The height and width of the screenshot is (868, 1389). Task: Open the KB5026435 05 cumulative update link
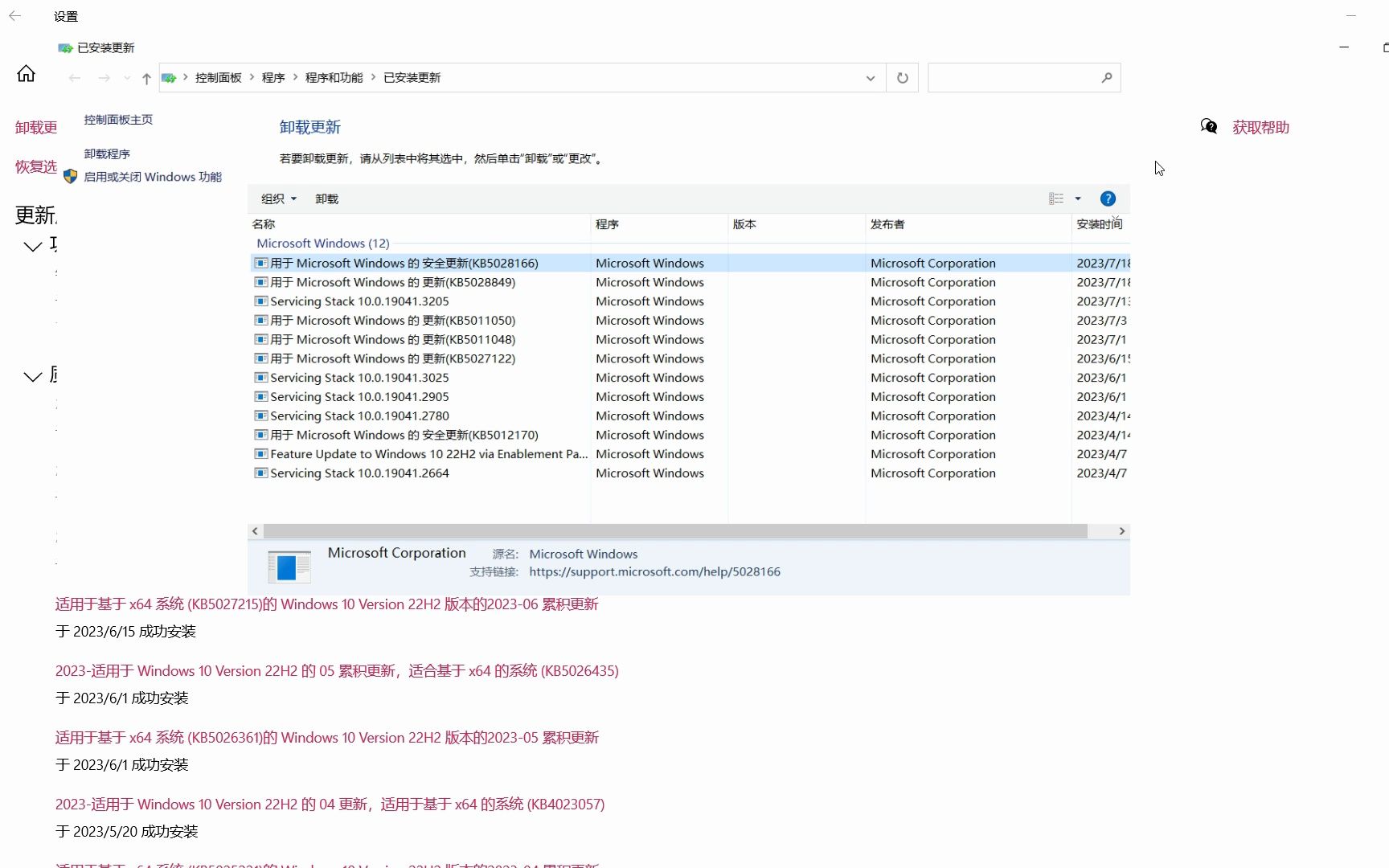(337, 671)
